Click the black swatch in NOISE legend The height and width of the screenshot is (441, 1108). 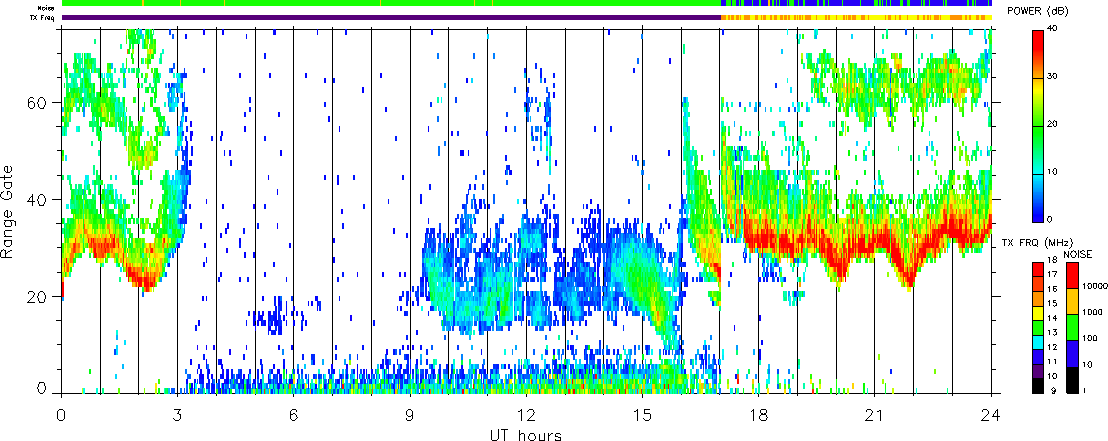(x=1072, y=380)
